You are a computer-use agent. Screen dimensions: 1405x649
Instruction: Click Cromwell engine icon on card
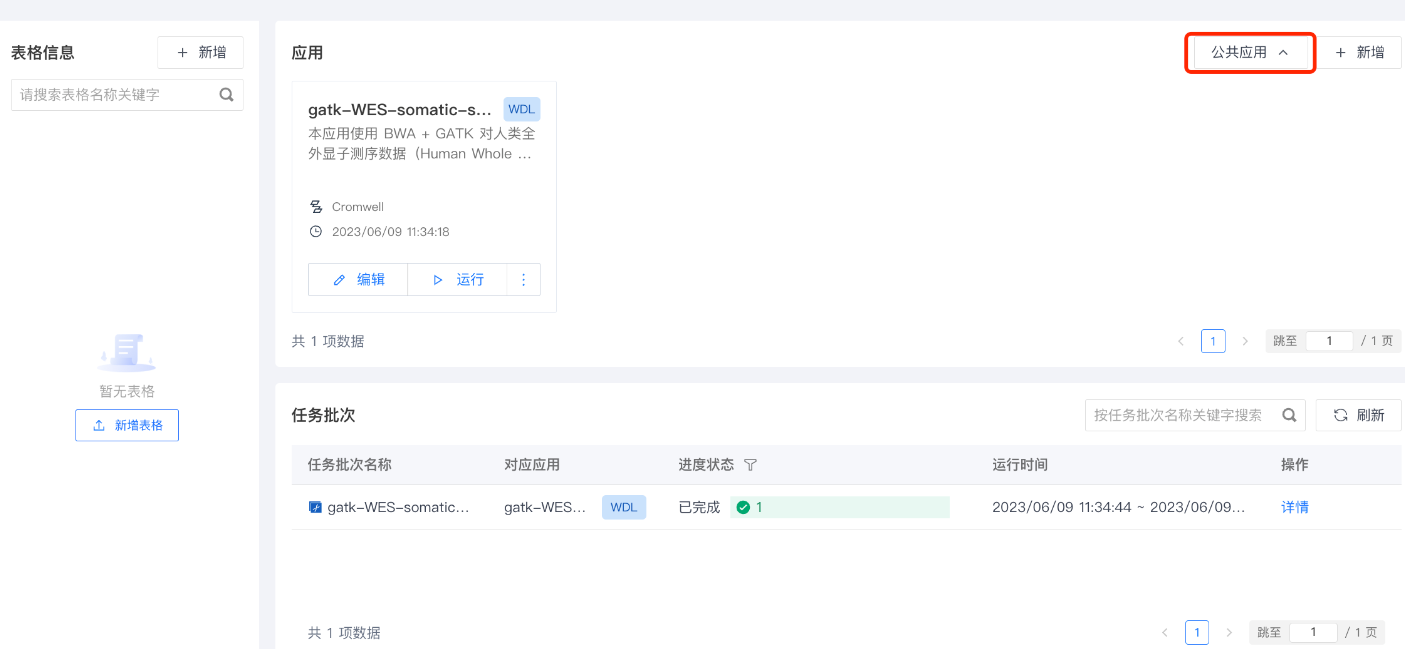pyautogui.click(x=316, y=207)
